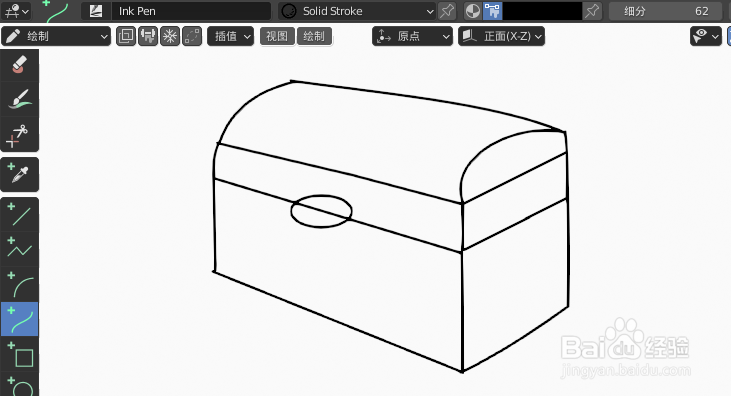This screenshot has height=396, width=731.
Task: Toggle additive drawing snowflake icon
Action: tap(170, 36)
